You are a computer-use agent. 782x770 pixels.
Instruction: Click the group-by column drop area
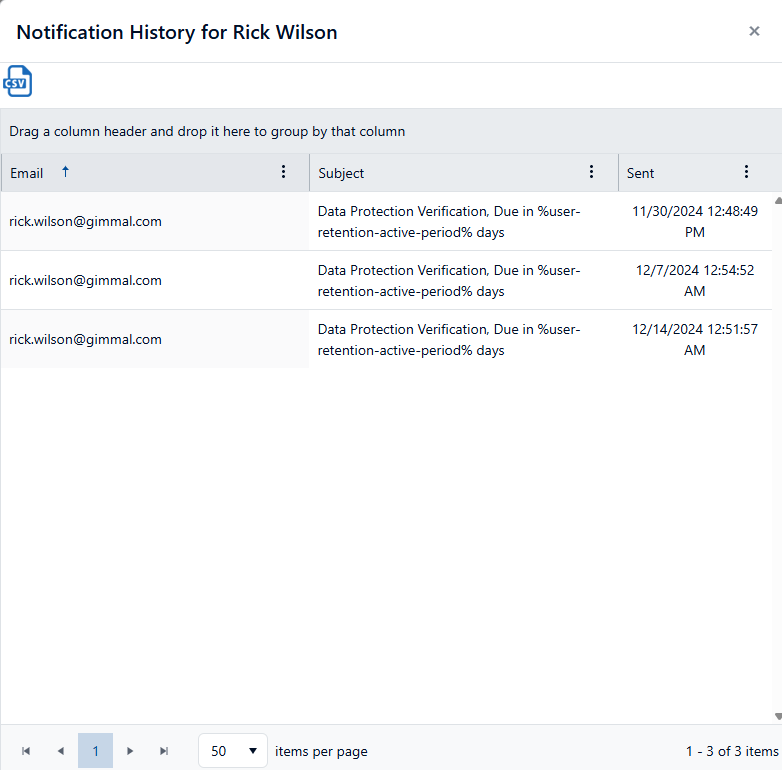[x=390, y=131]
